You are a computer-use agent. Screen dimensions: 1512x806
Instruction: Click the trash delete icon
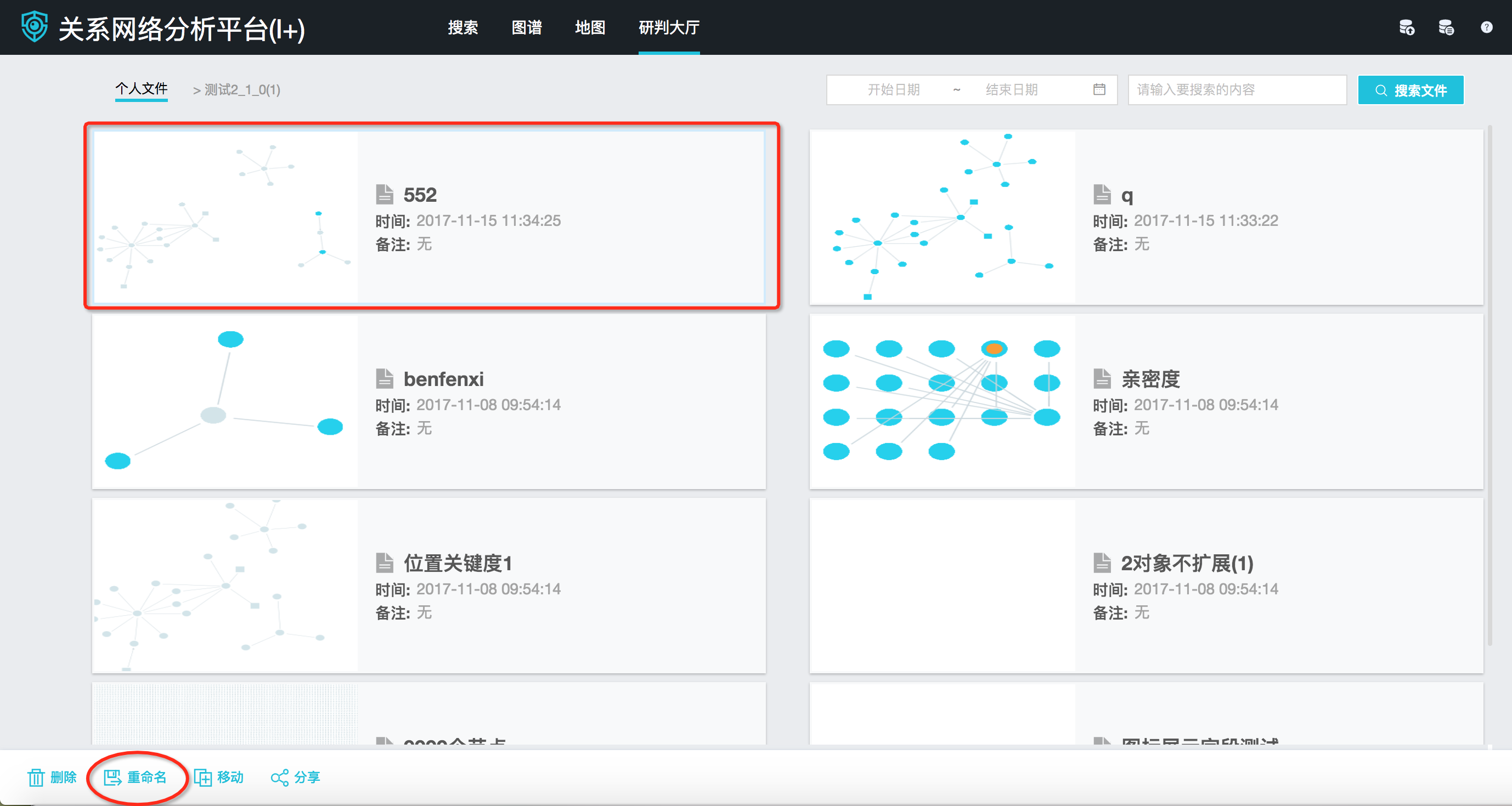pyautogui.click(x=36, y=777)
